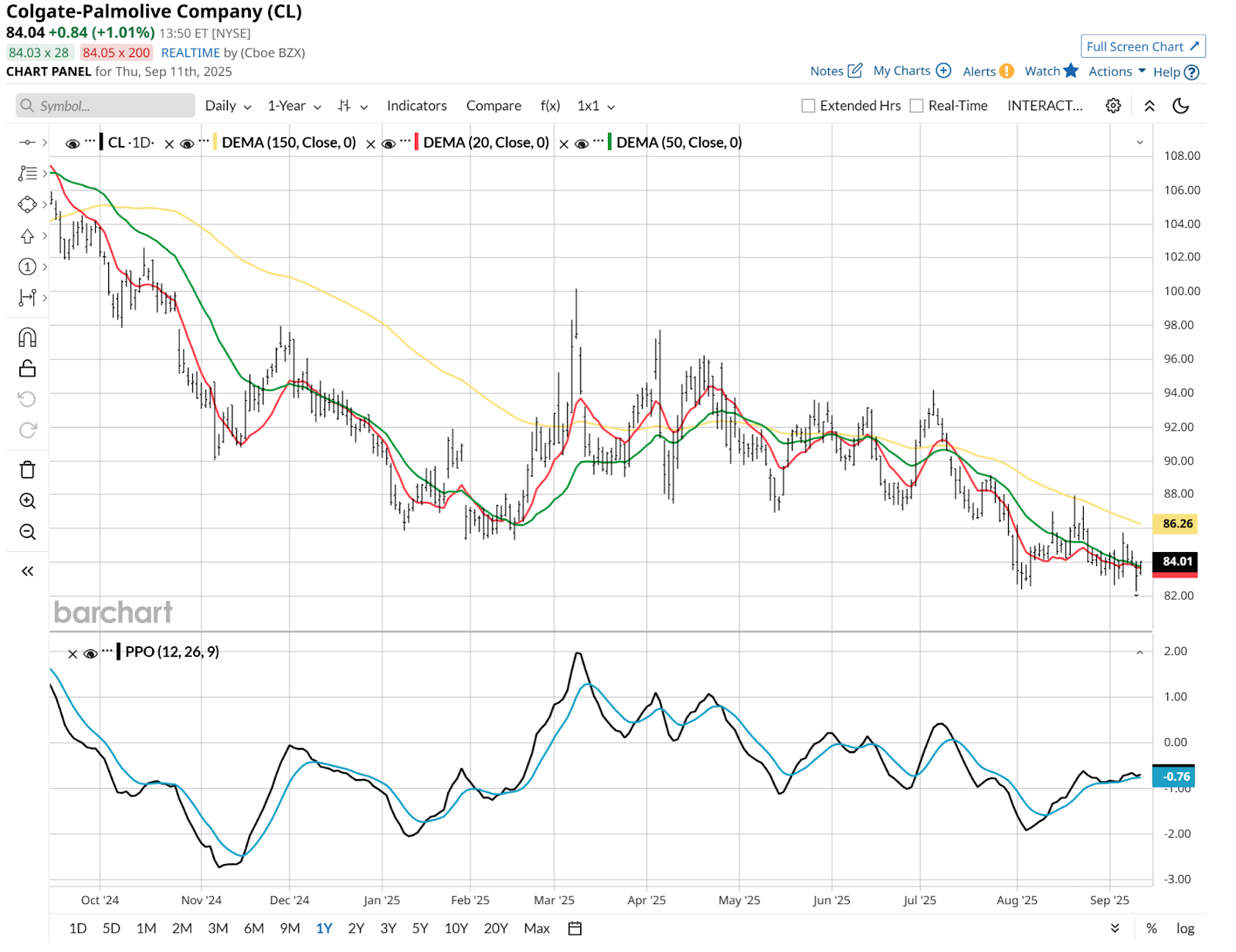
Task: Zoom out on the chart
Action: [x=27, y=532]
